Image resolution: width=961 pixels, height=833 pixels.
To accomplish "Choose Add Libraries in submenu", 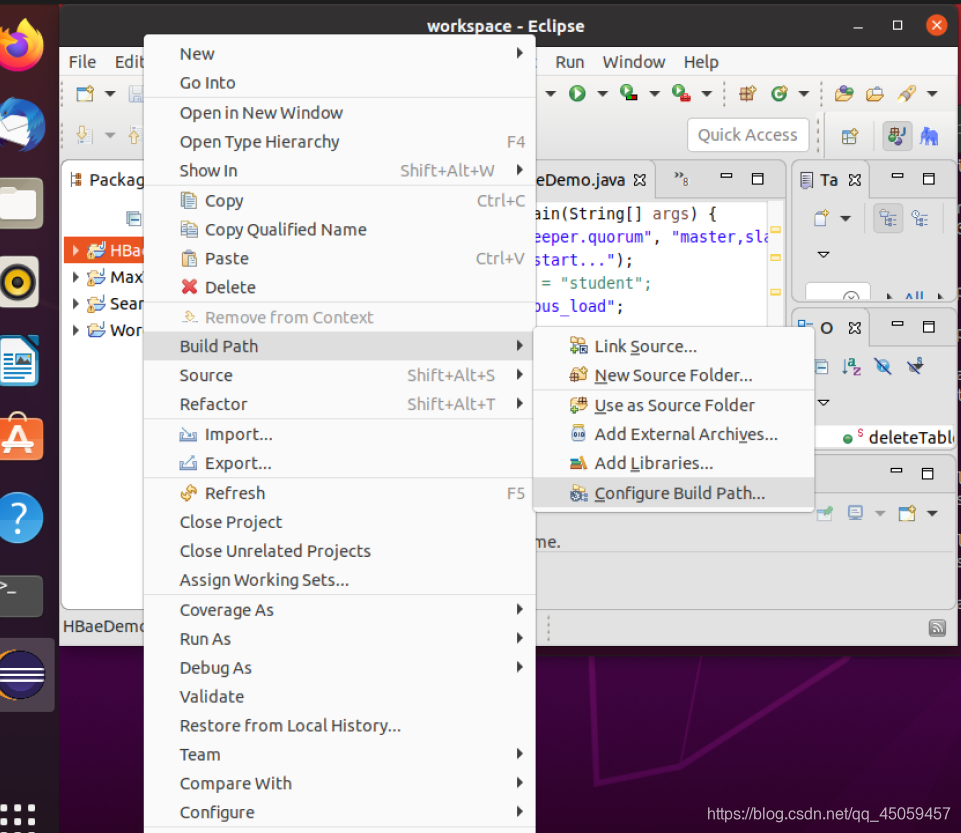I will (674, 463).
